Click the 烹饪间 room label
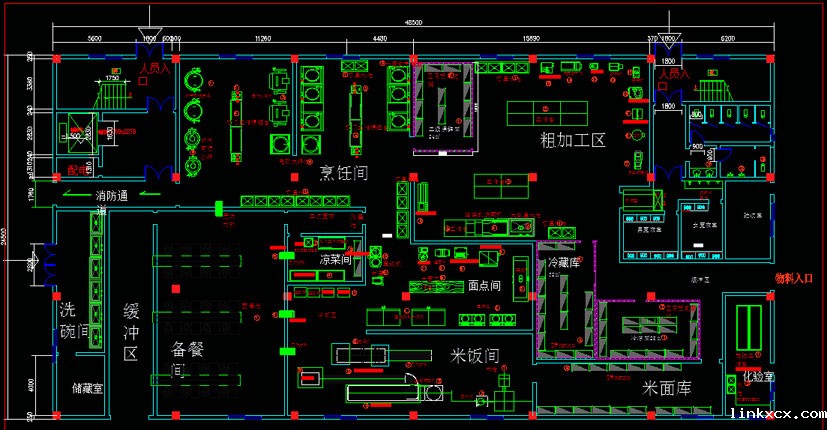The height and width of the screenshot is (430, 827). 342,173
